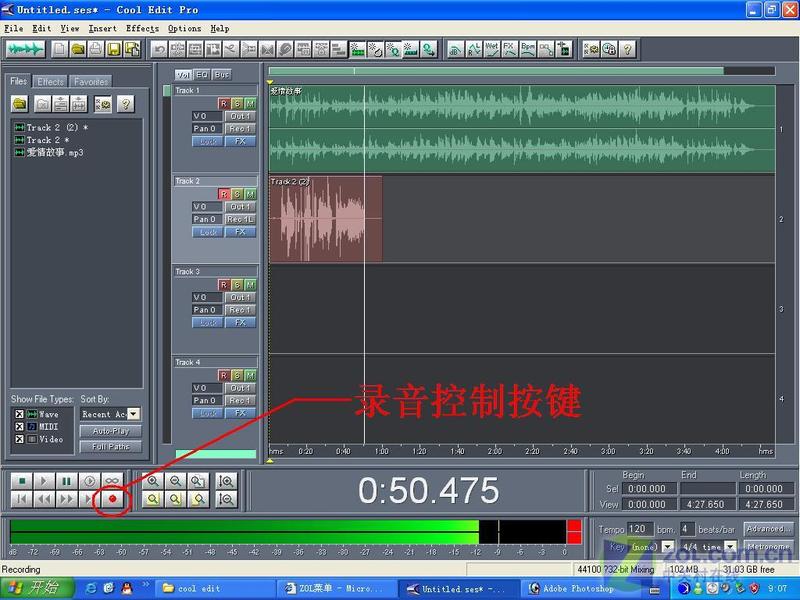800x600 pixels.
Task: Disarm the R record button on Track 2
Action: click(223, 194)
